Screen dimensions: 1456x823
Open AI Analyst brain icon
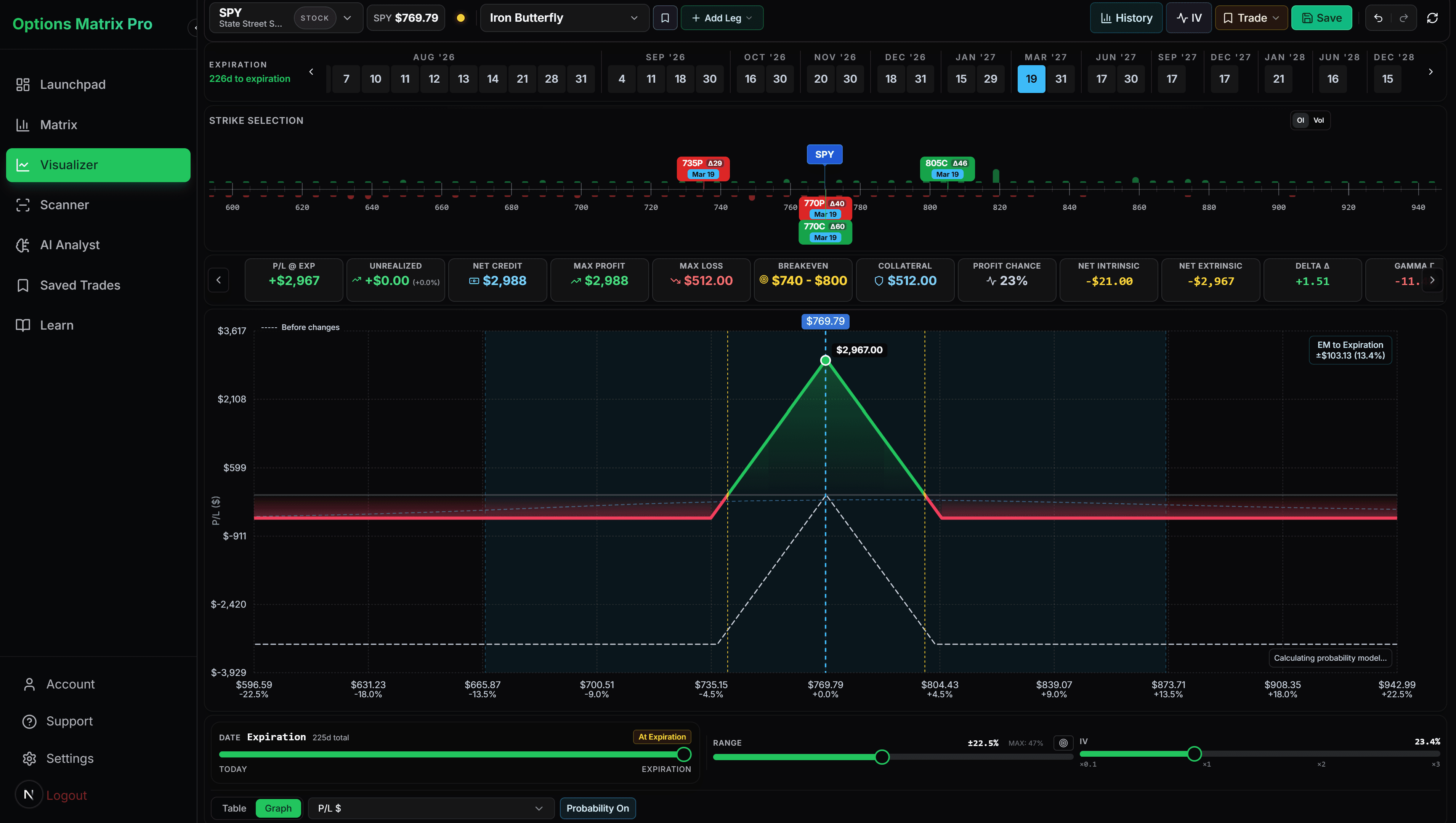(x=22, y=245)
